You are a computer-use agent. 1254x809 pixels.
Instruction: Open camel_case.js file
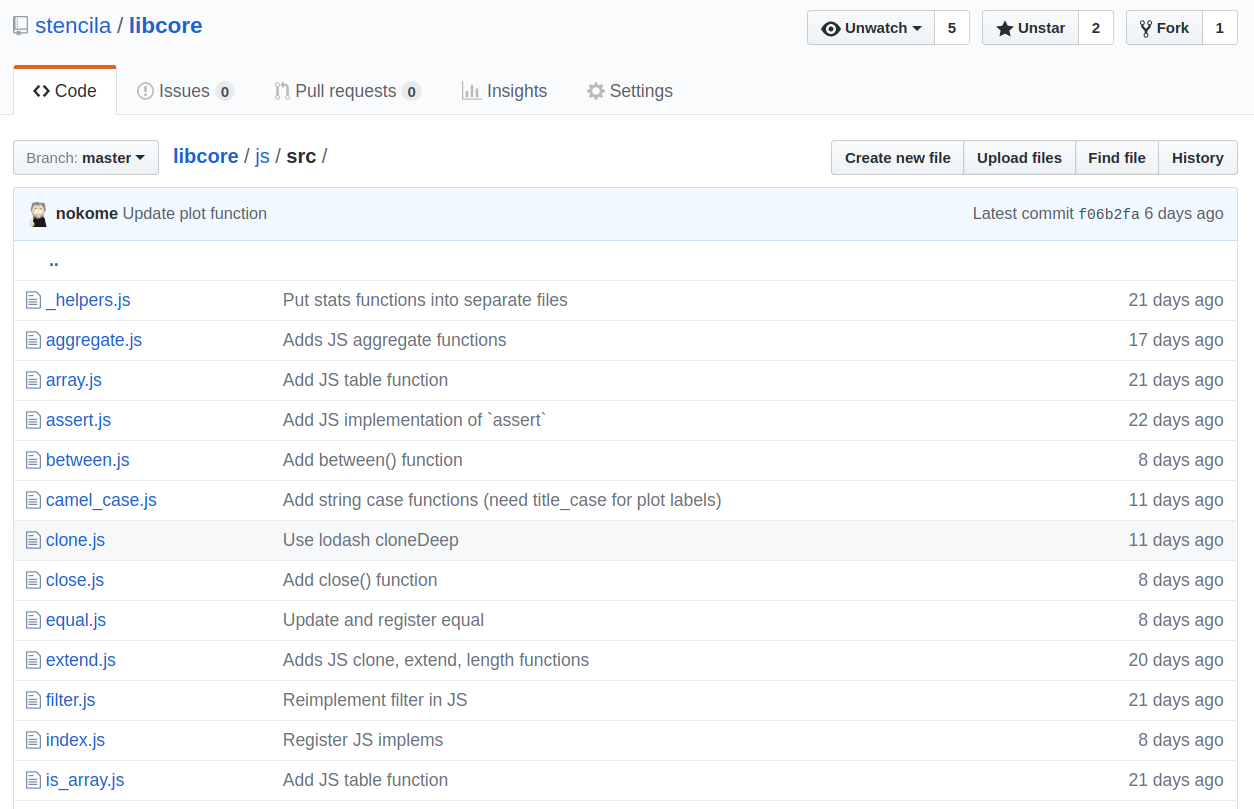pos(101,500)
